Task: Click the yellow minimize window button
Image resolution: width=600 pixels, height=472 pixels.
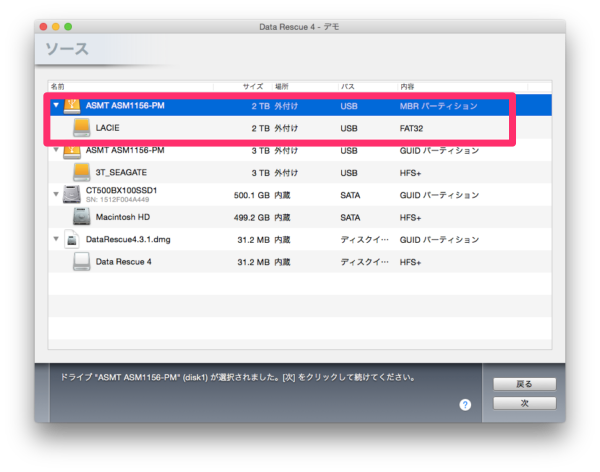Action: (x=56, y=26)
